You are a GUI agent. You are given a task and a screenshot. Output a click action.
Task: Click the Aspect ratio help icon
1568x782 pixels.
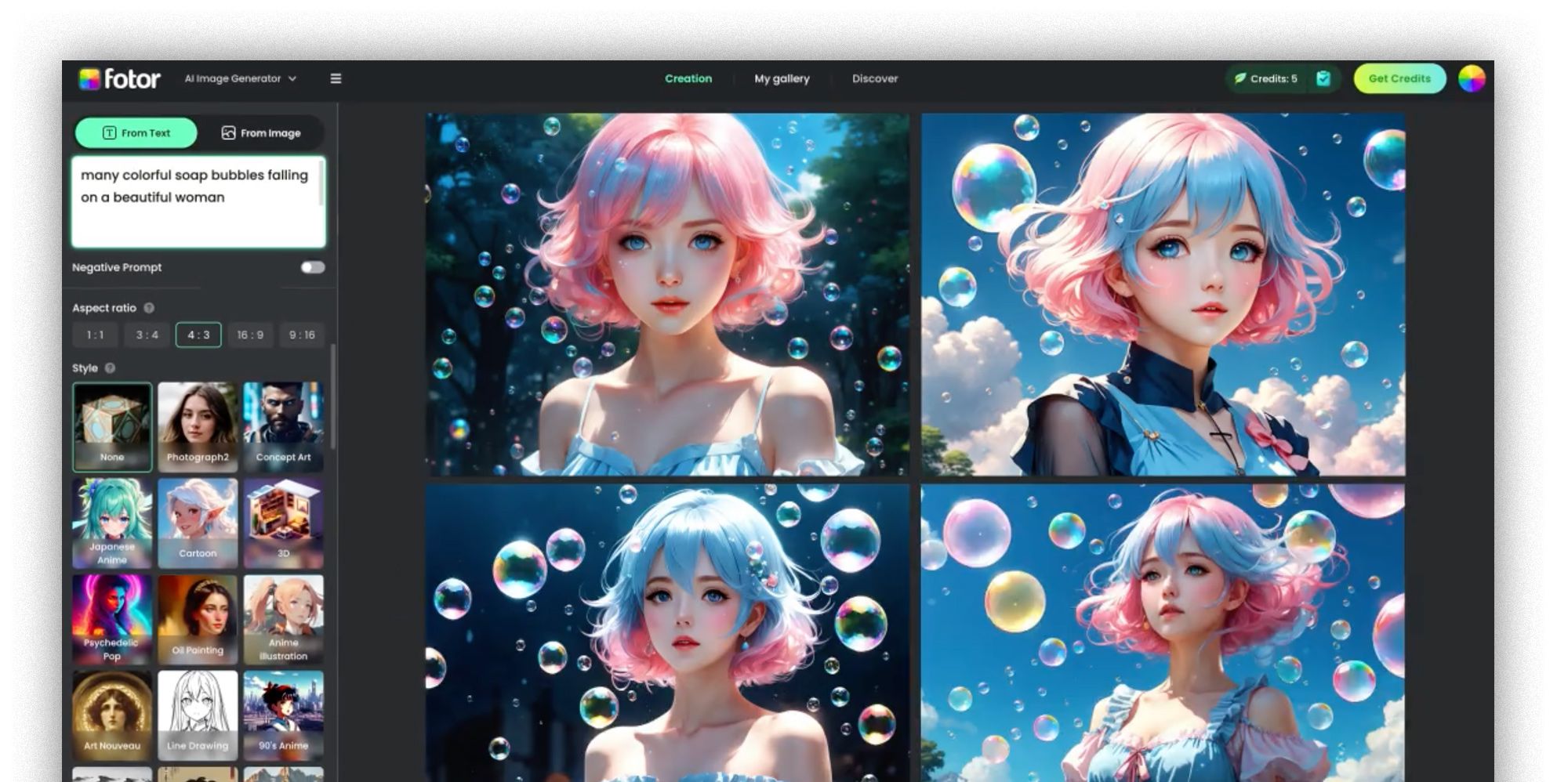pyautogui.click(x=149, y=308)
